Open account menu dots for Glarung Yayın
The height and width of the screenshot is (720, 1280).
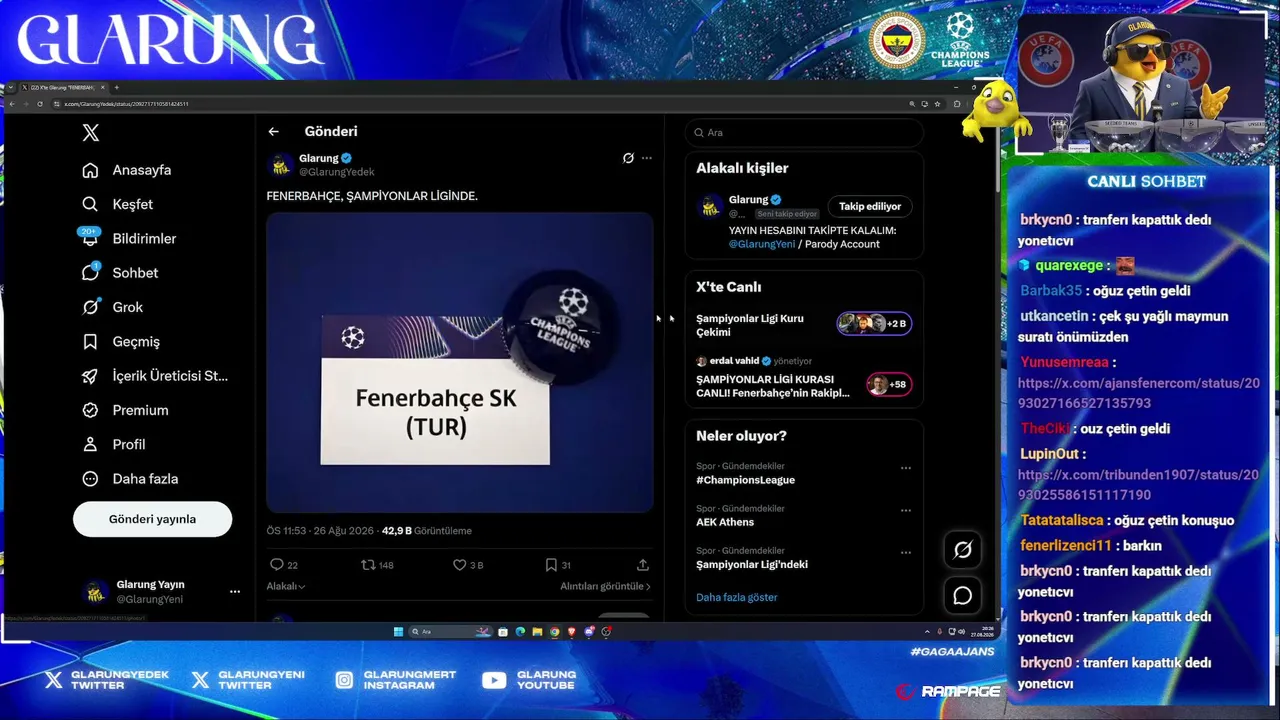[x=235, y=592]
